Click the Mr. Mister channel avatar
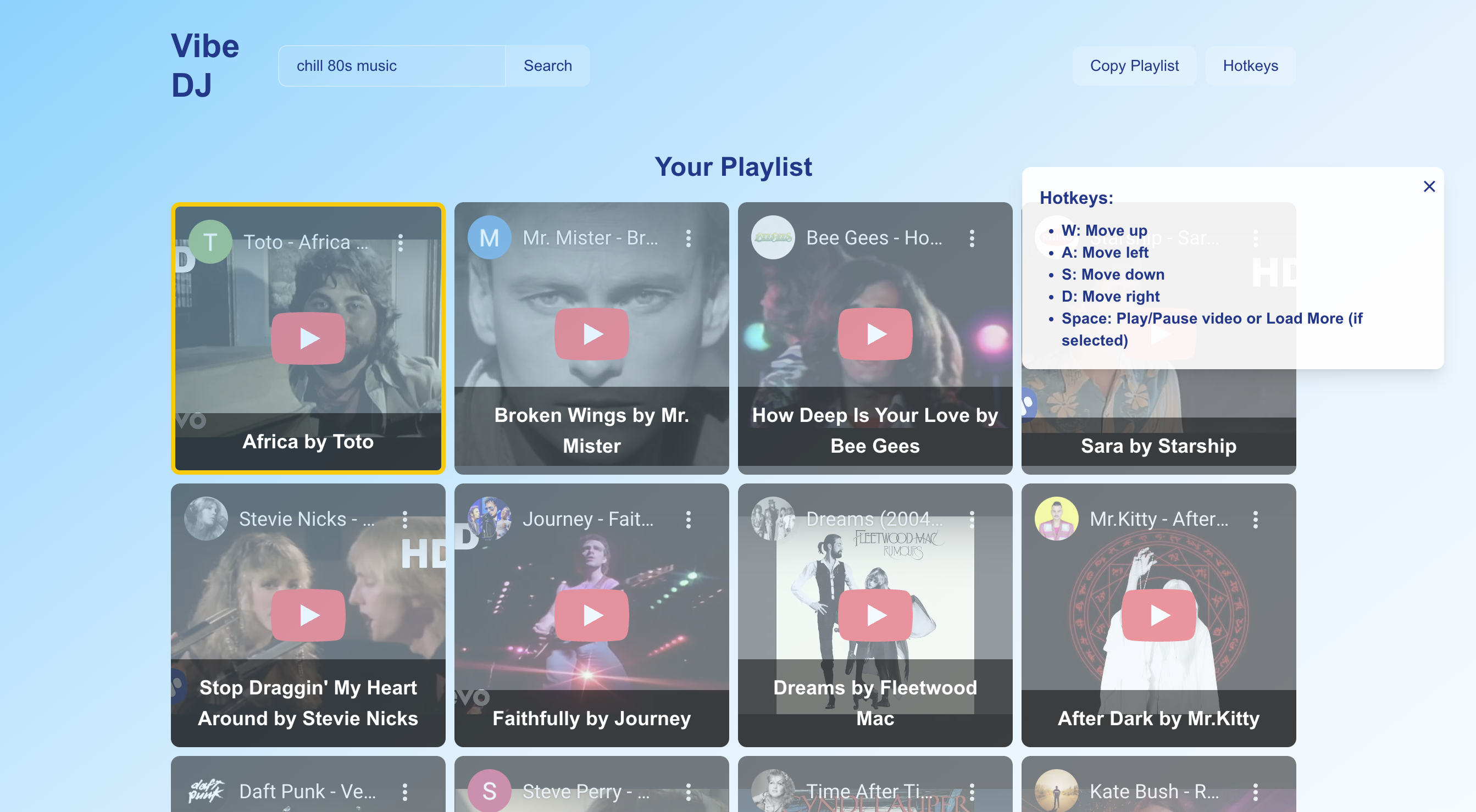 489,237
